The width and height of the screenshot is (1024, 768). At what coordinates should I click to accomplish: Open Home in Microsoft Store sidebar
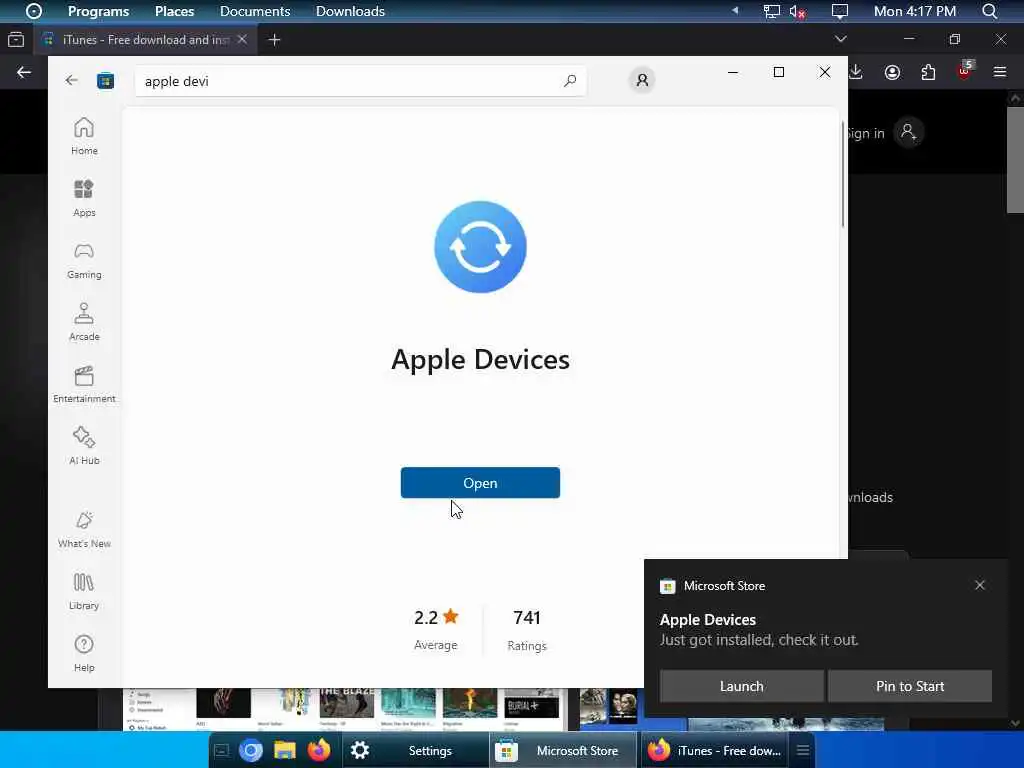[x=84, y=136]
